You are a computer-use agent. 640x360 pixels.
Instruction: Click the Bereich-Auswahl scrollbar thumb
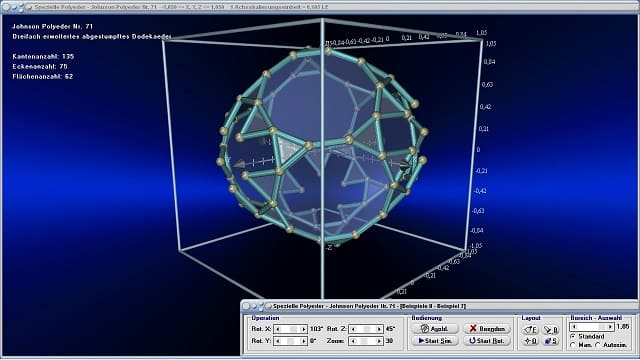pos(602,327)
